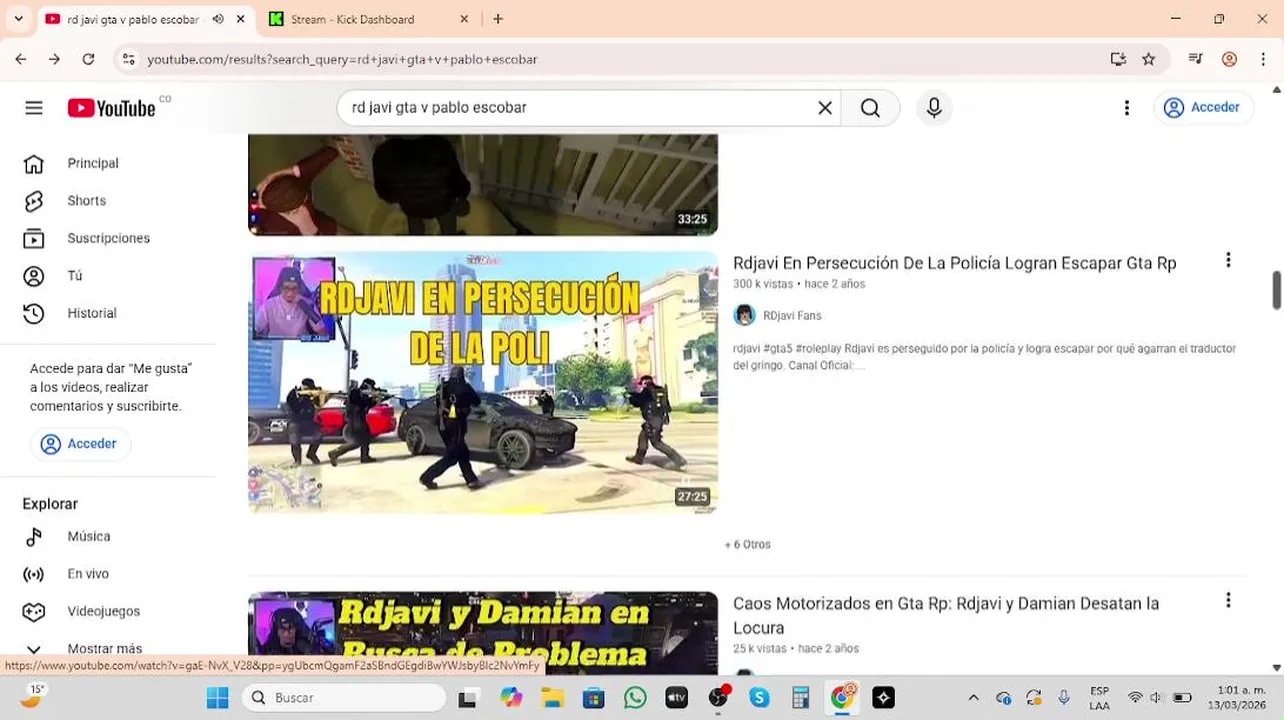Run search with the magnifier button

870,108
